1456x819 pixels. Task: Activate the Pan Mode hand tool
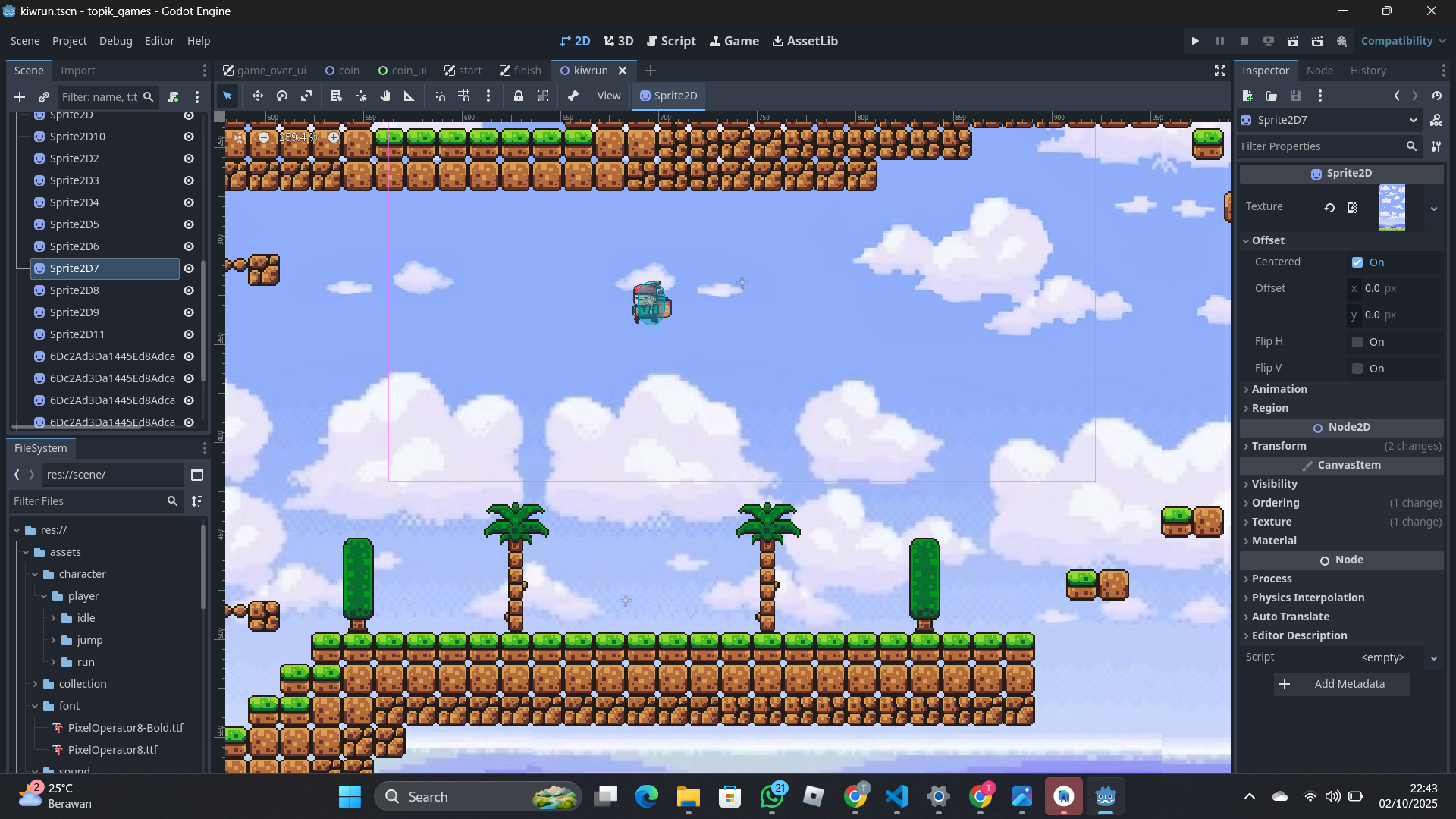tap(385, 96)
